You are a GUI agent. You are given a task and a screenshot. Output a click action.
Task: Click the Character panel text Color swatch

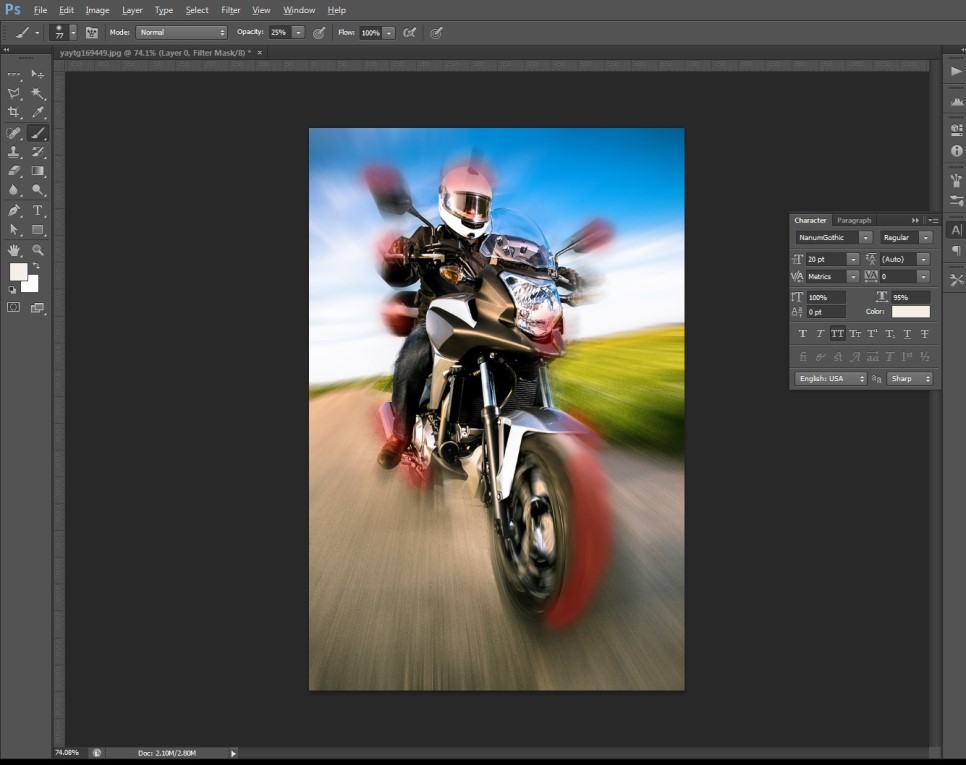pyautogui.click(x=910, y=312)
